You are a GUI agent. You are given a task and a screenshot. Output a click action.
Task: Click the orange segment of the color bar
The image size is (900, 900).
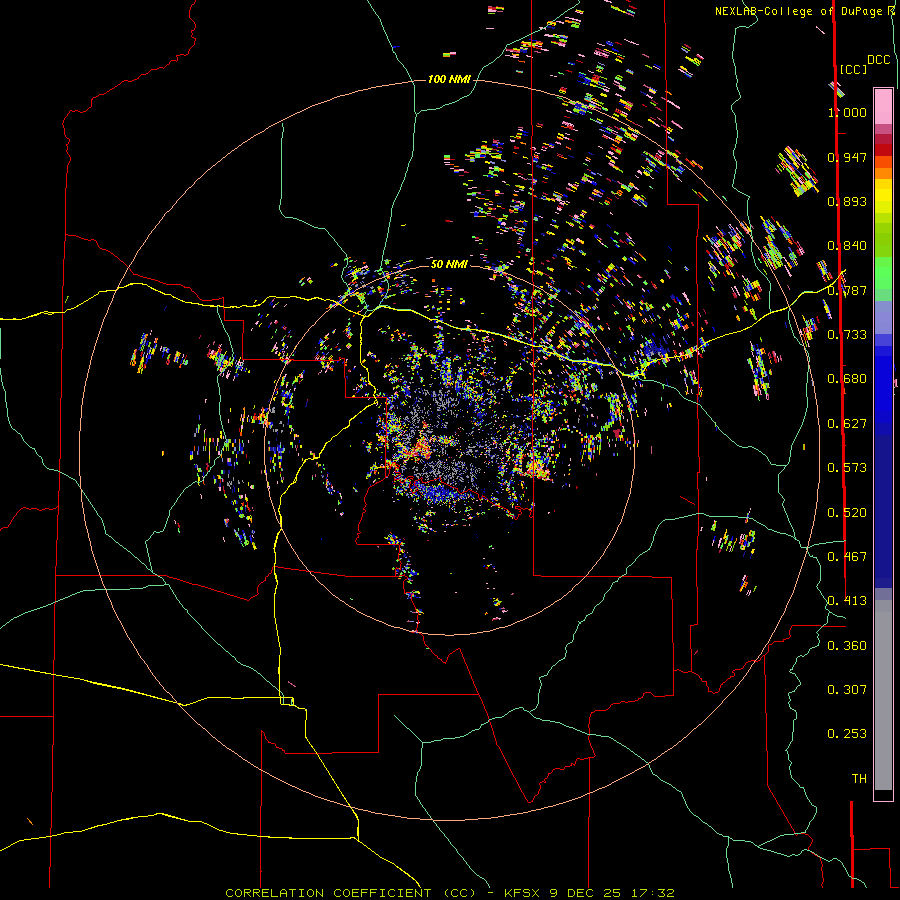[883, 166]
